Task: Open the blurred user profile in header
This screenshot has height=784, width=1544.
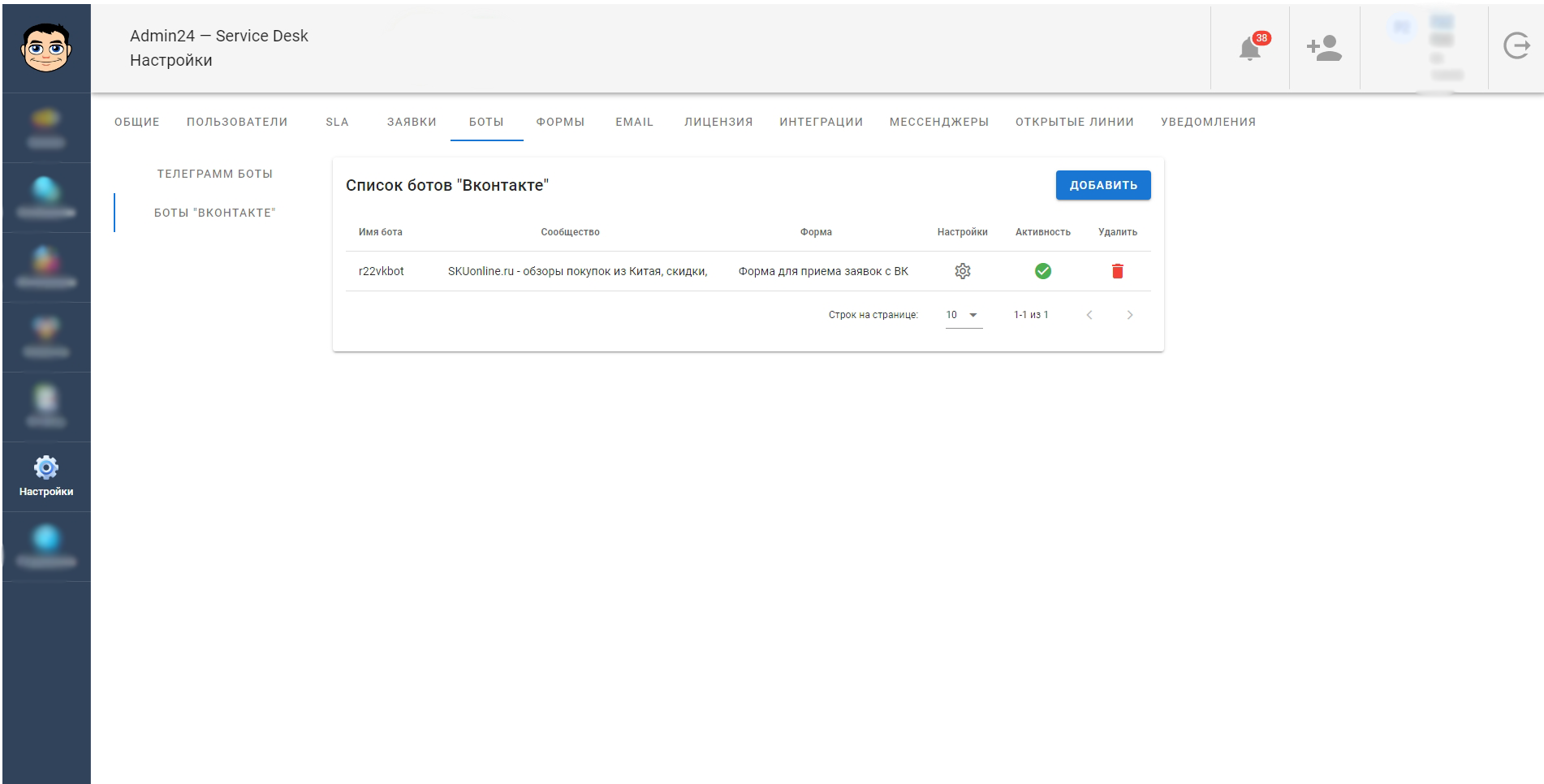Action: pyautogui.click(x=1425, y=47)
